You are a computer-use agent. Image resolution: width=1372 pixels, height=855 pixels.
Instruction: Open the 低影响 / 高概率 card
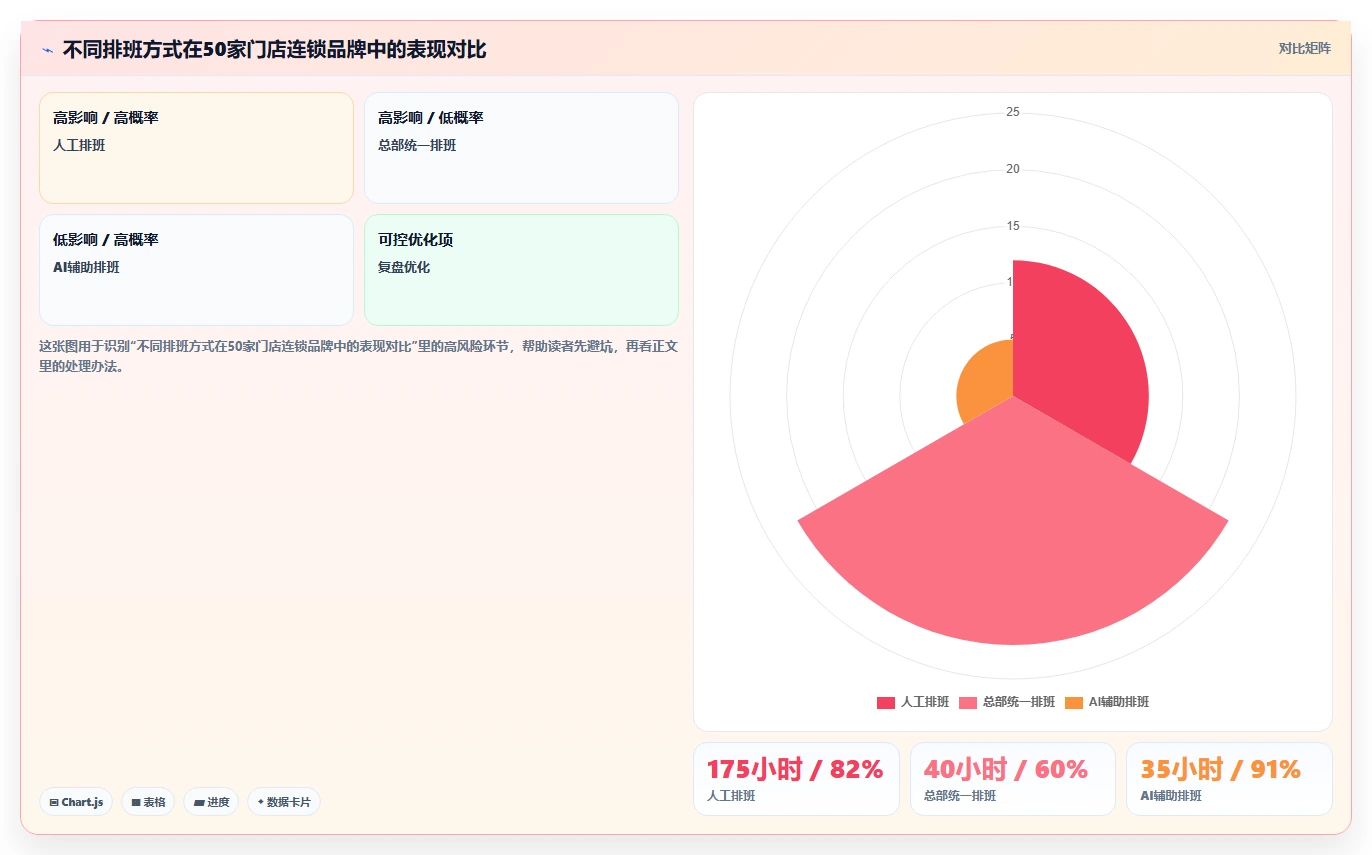196,270
